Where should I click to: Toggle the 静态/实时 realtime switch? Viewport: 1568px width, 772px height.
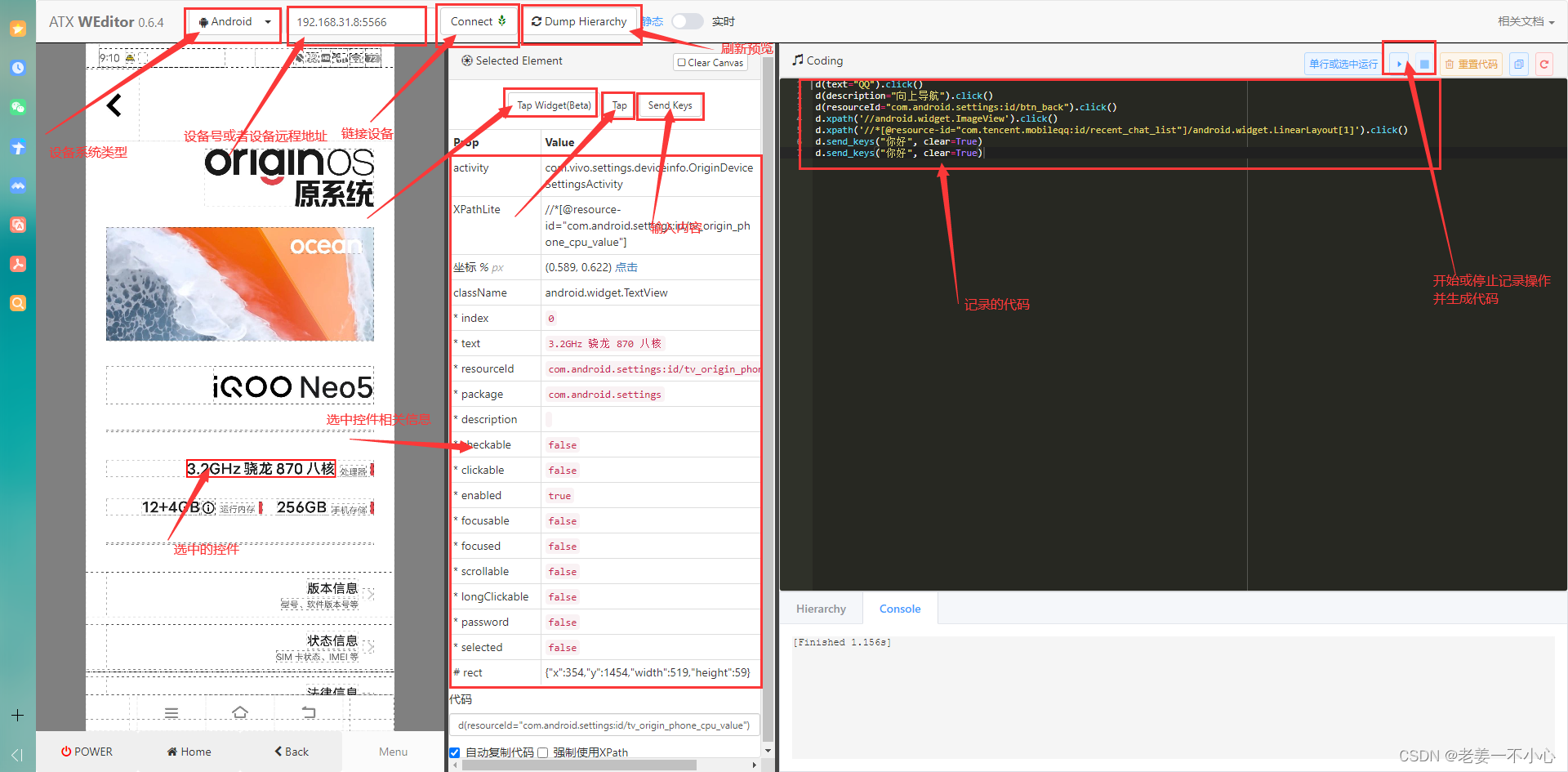pyautogui.click(x=688, y=21)
